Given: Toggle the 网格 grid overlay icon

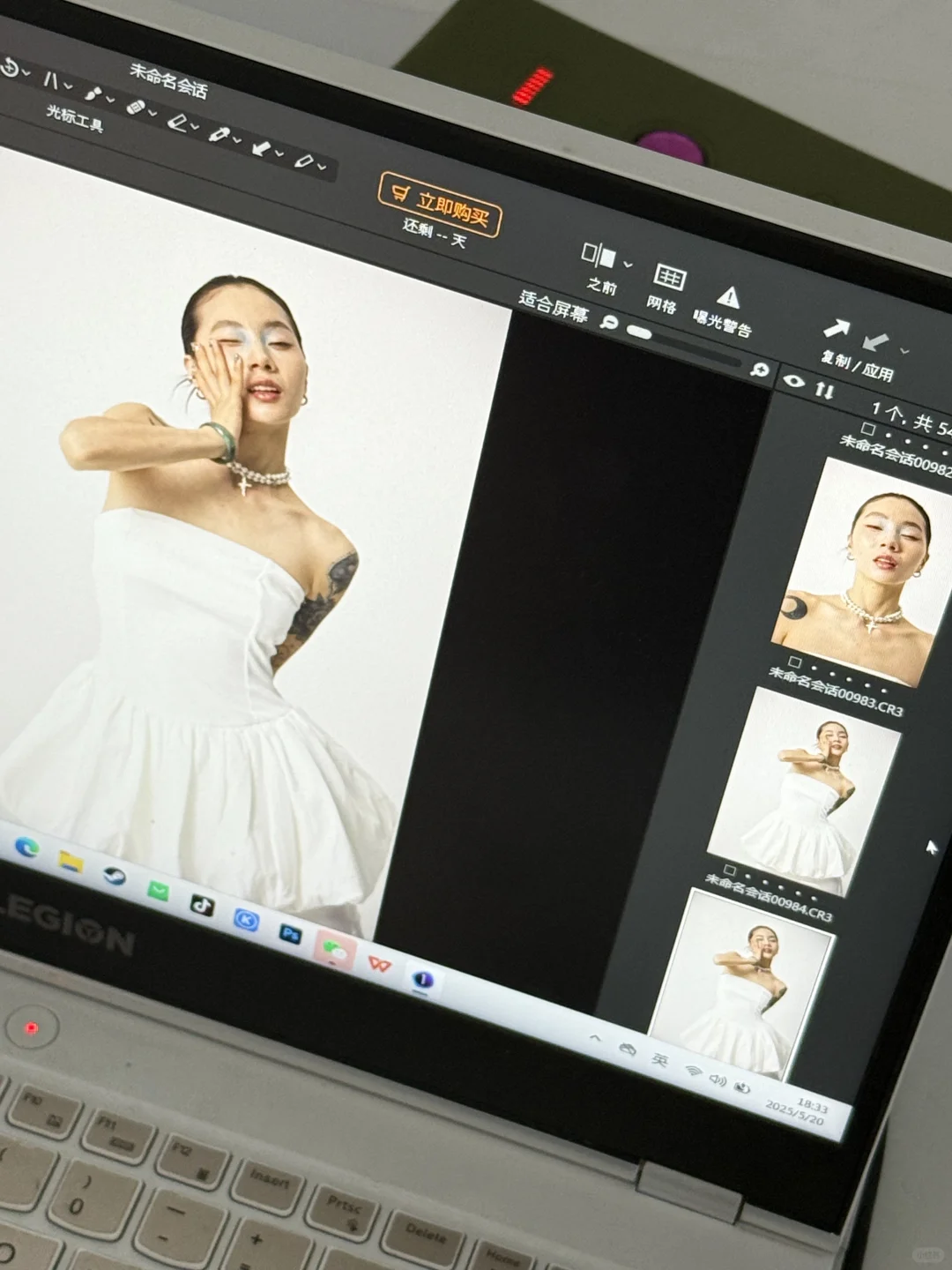Looking at the screenshot, I should 668,279.
